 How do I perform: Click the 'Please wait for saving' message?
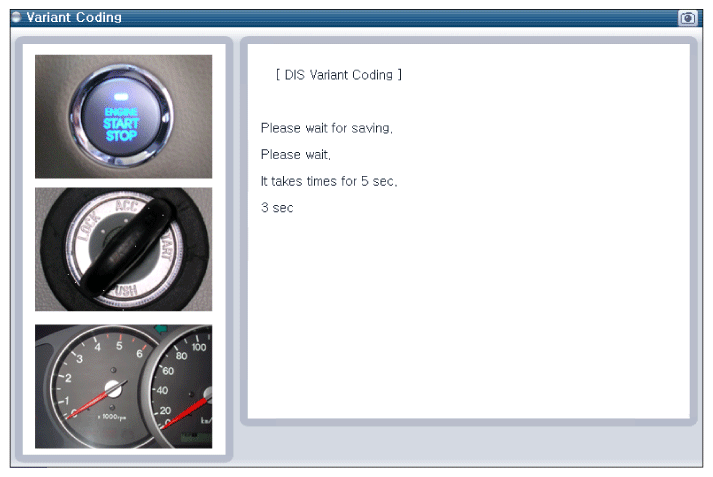click(326, 128)
